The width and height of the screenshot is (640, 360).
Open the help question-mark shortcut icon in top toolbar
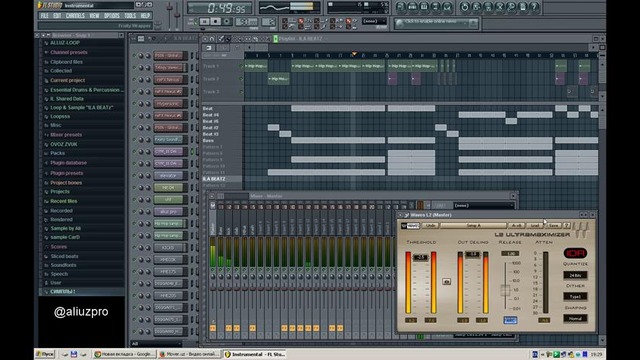[x=535, y=7]
